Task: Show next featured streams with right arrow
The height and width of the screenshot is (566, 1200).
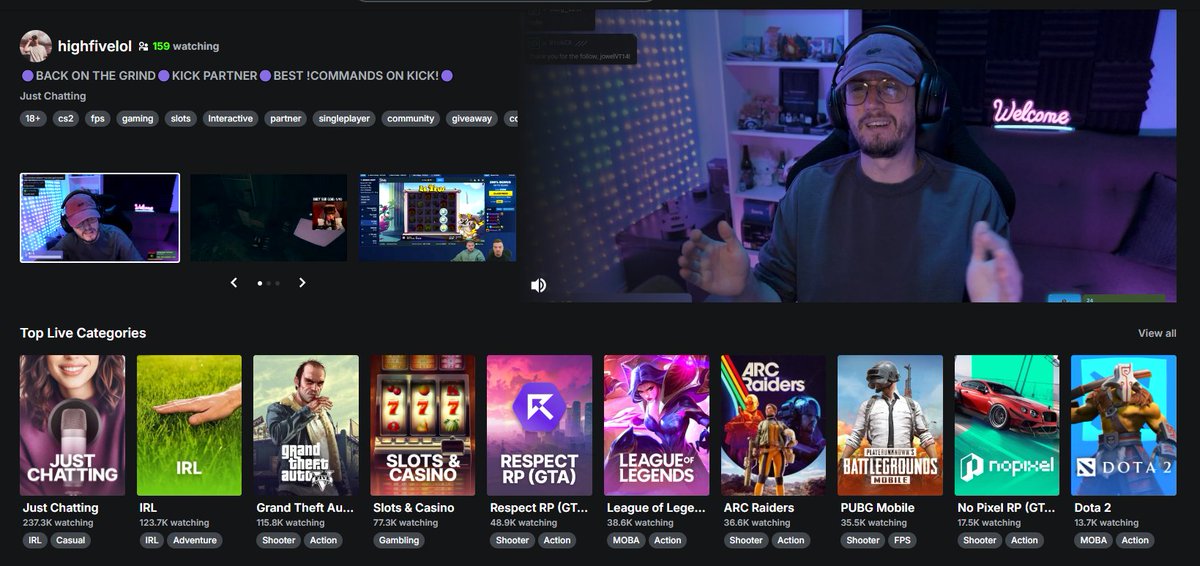Action: point(302,283)
